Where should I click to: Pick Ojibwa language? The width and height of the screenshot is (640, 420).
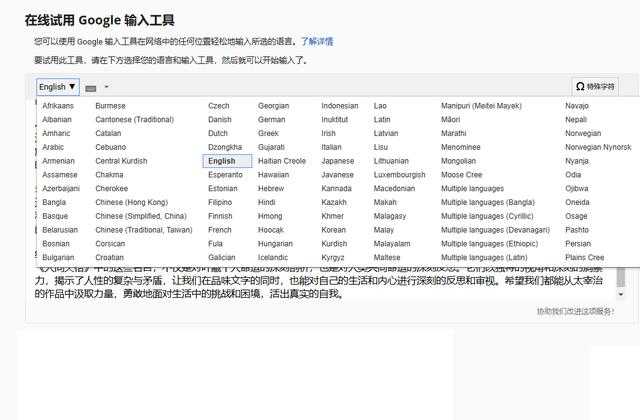577,189
